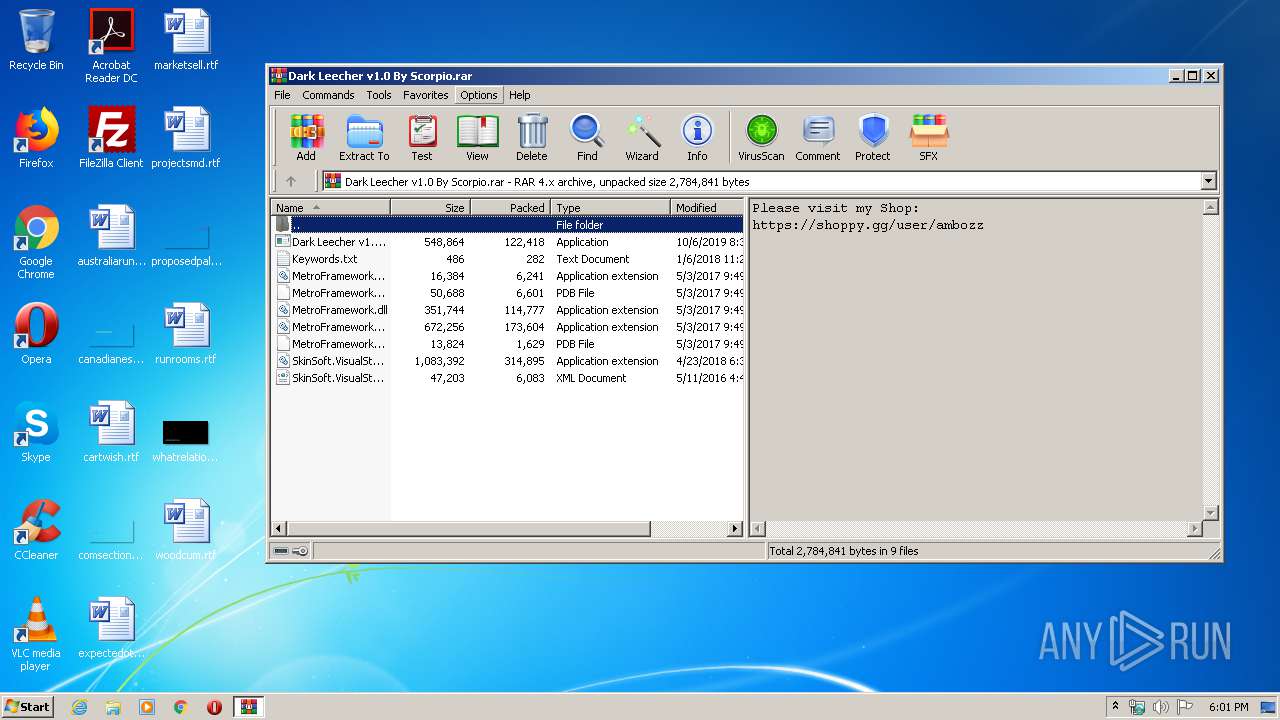Select the SkinSoft XML Document row
The image size is (1280, 720).
click(x=507, y=378)
